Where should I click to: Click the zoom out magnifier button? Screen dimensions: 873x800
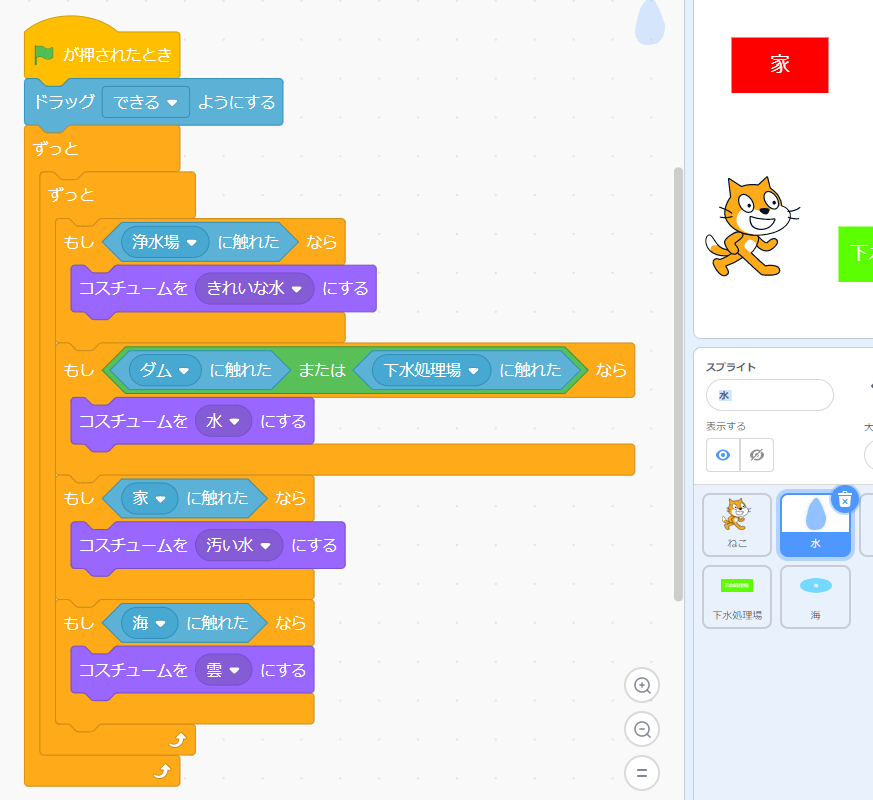click(x=642, y=729)
